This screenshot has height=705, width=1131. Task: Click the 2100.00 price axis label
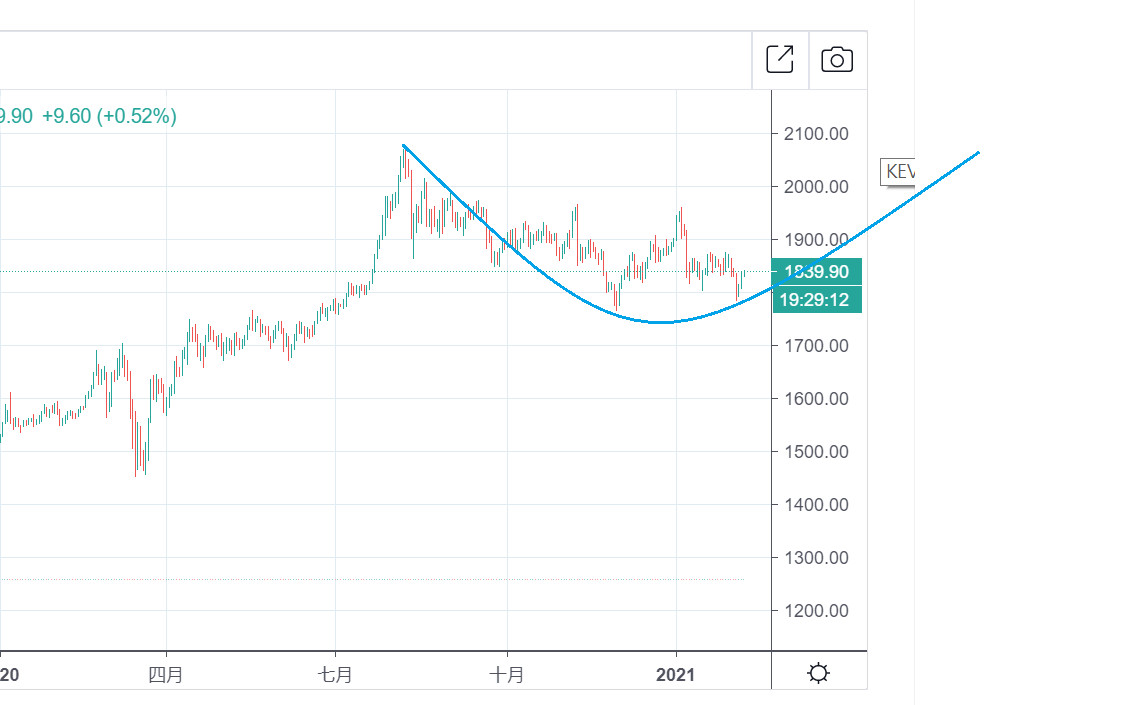point(818,134)
